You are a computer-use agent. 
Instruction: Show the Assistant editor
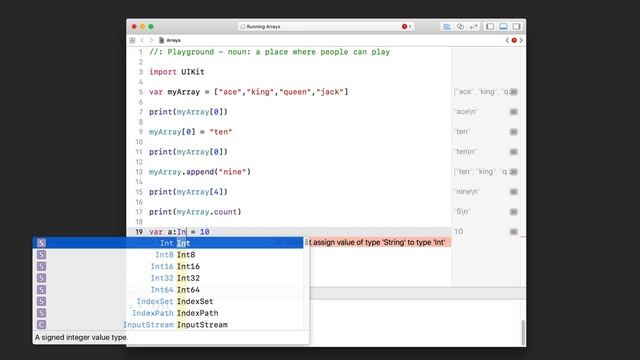[x=460, y=27]
